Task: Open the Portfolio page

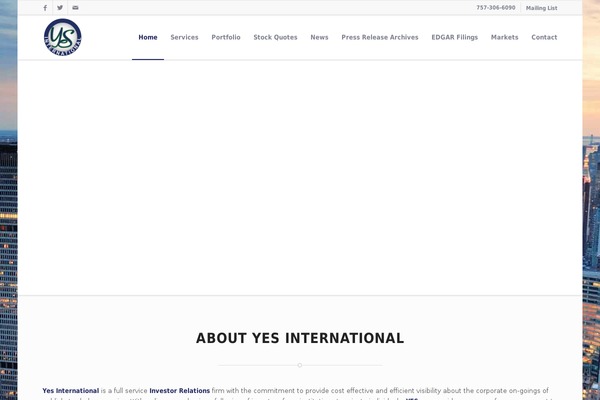Action: tap(226, 37)
